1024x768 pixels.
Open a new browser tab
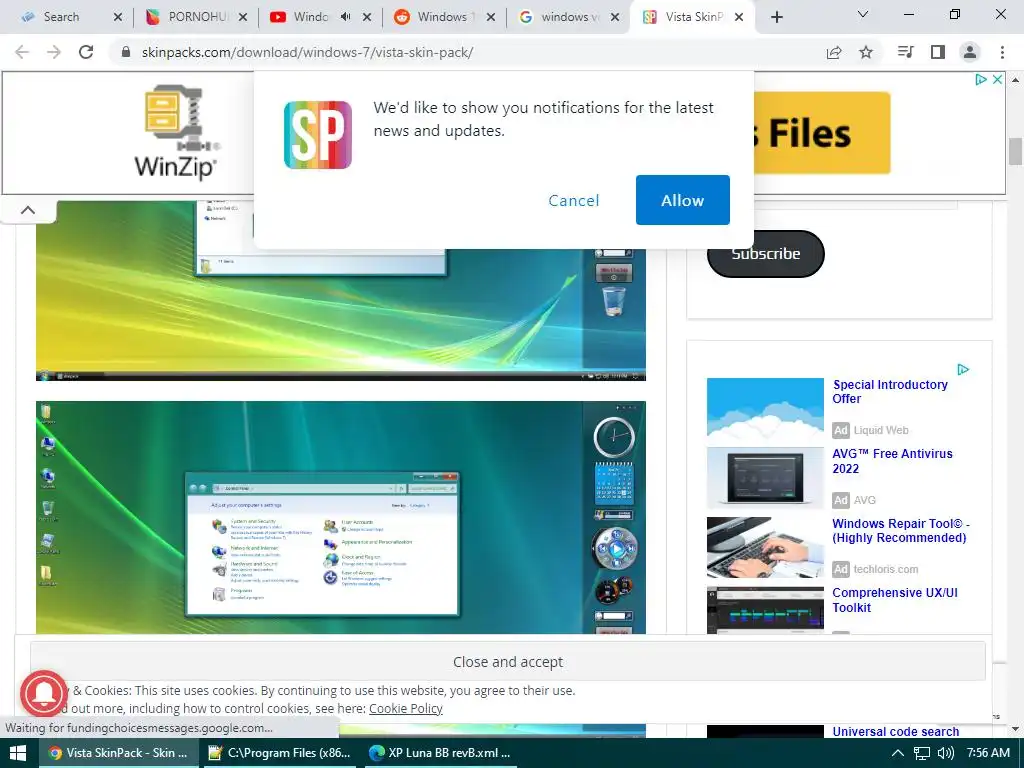tap(776, 17)
